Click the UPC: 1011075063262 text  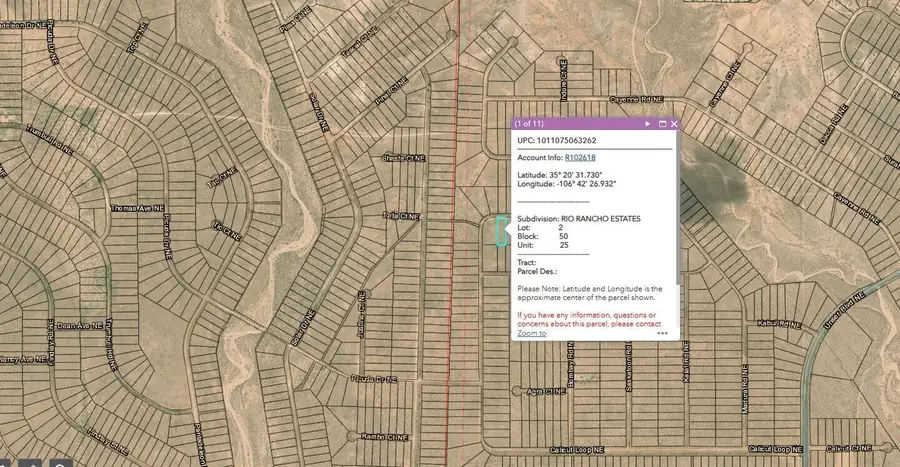pos(557,140)
